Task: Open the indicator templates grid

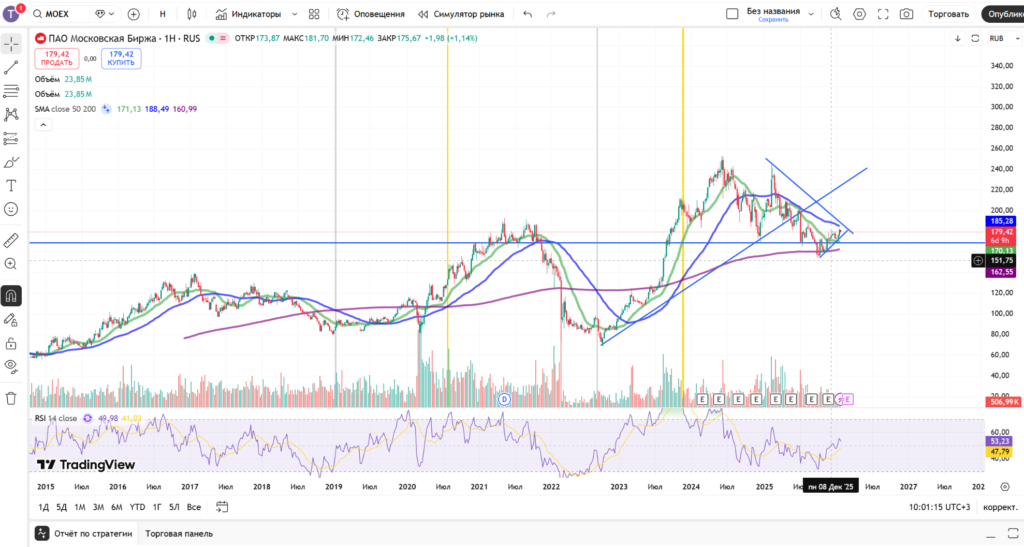Action: point(314,14)
